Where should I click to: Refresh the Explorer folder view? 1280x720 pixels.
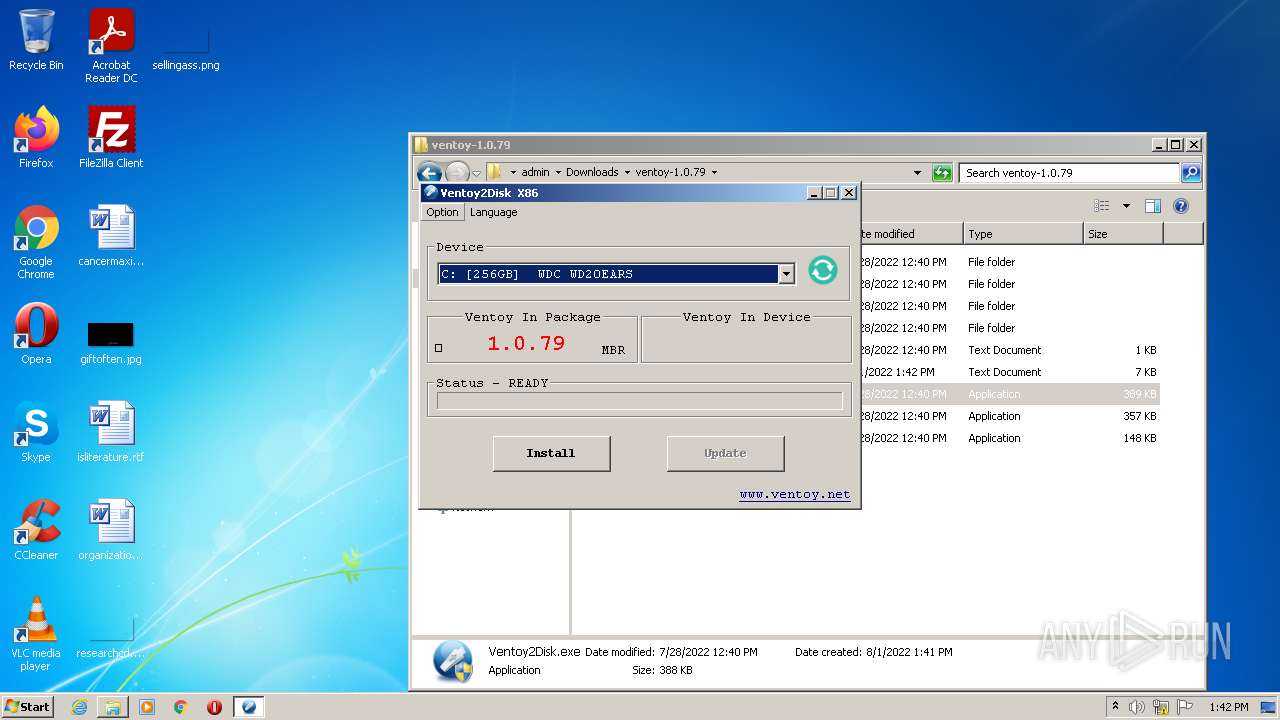tap(942, 173)
